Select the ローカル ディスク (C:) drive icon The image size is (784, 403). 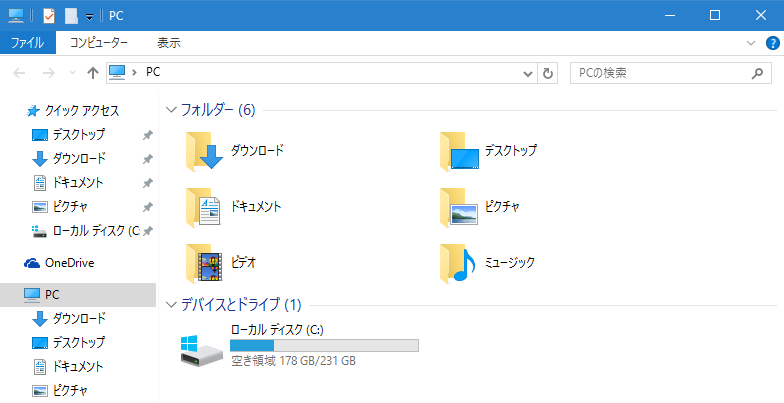(202, 350)
